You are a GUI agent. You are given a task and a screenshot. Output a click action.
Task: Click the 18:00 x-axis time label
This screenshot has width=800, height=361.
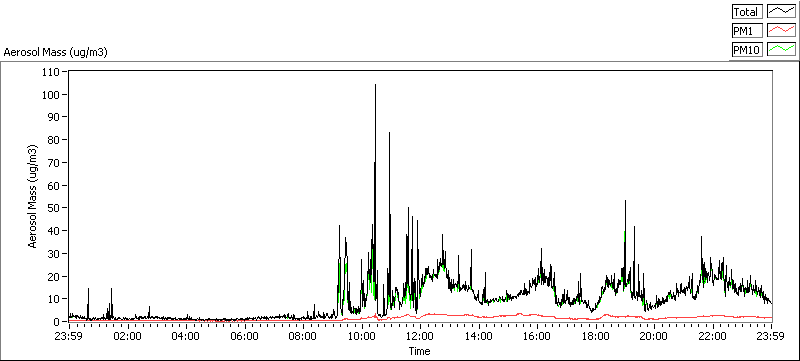[x=596, y=336]
